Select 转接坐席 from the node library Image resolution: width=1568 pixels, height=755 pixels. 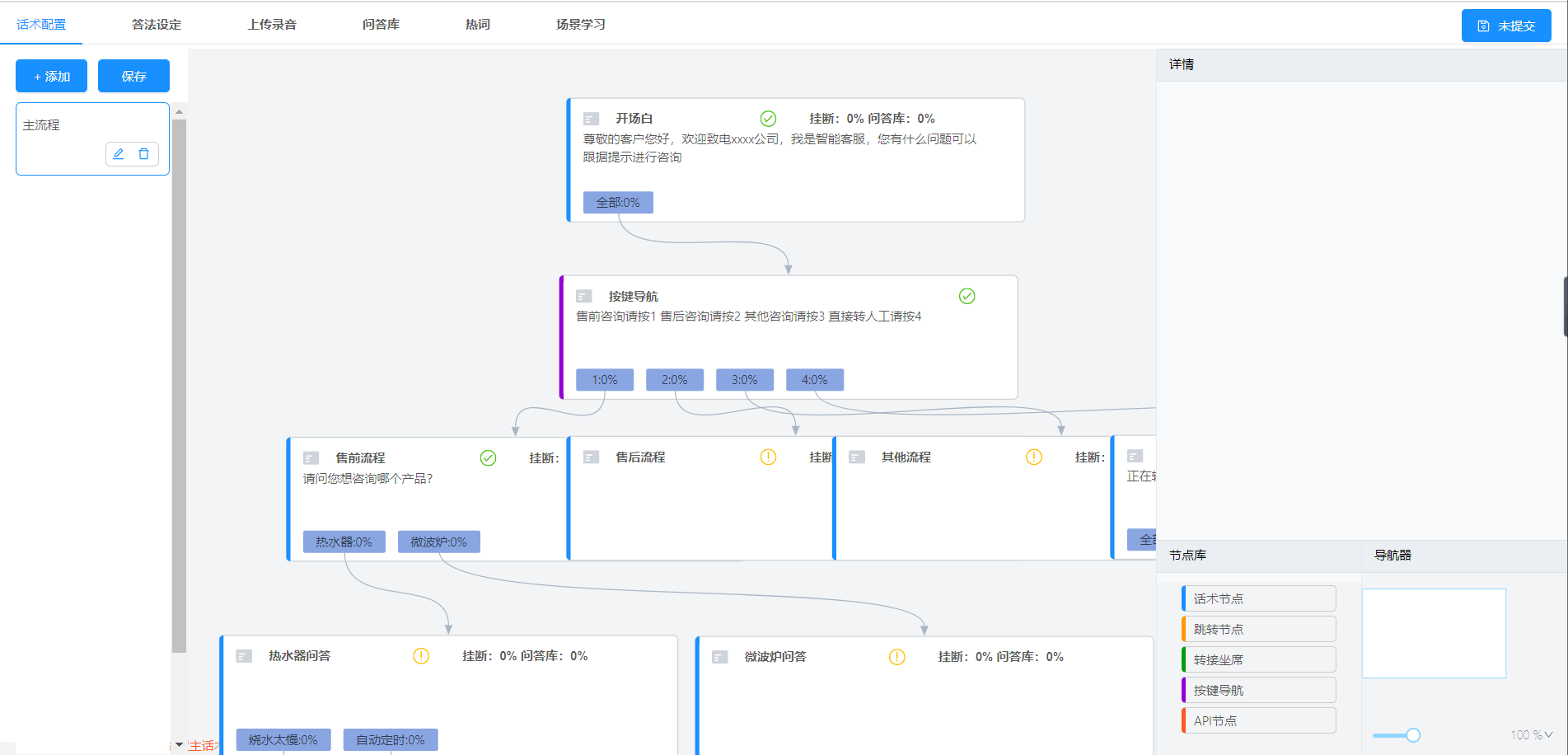(x=1258, y=659)
